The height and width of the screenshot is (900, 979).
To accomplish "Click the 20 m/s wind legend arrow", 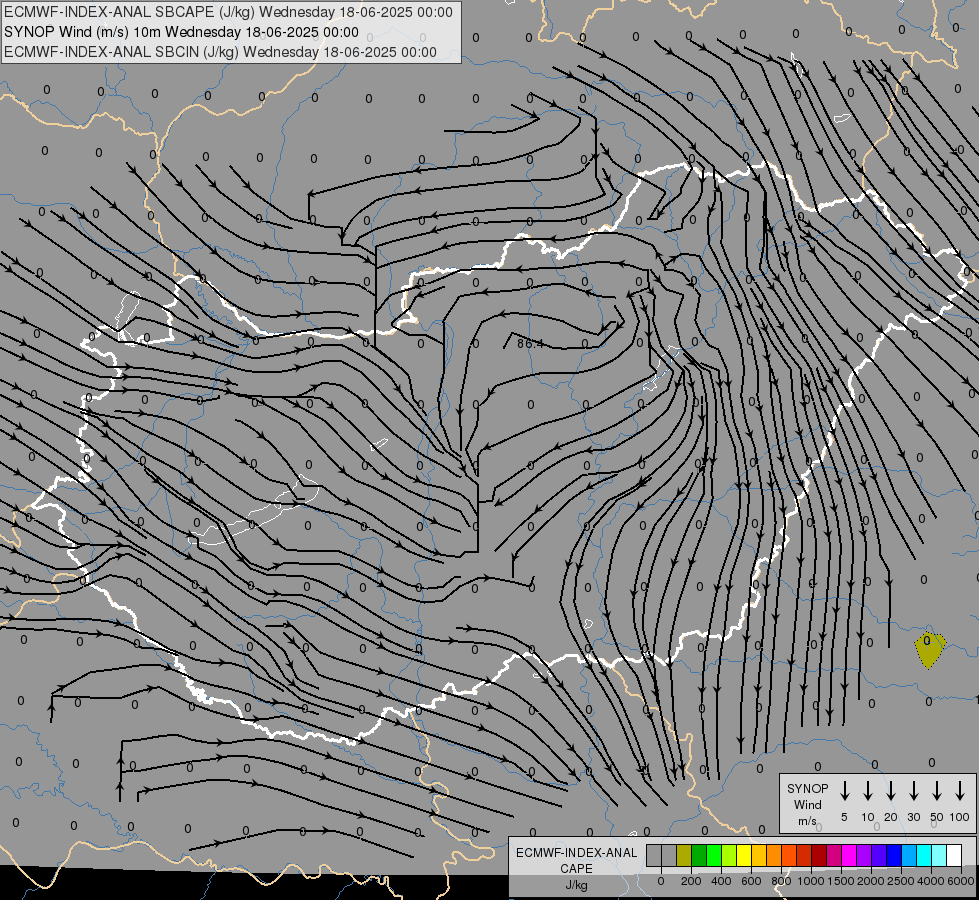I will click(890, 791).
